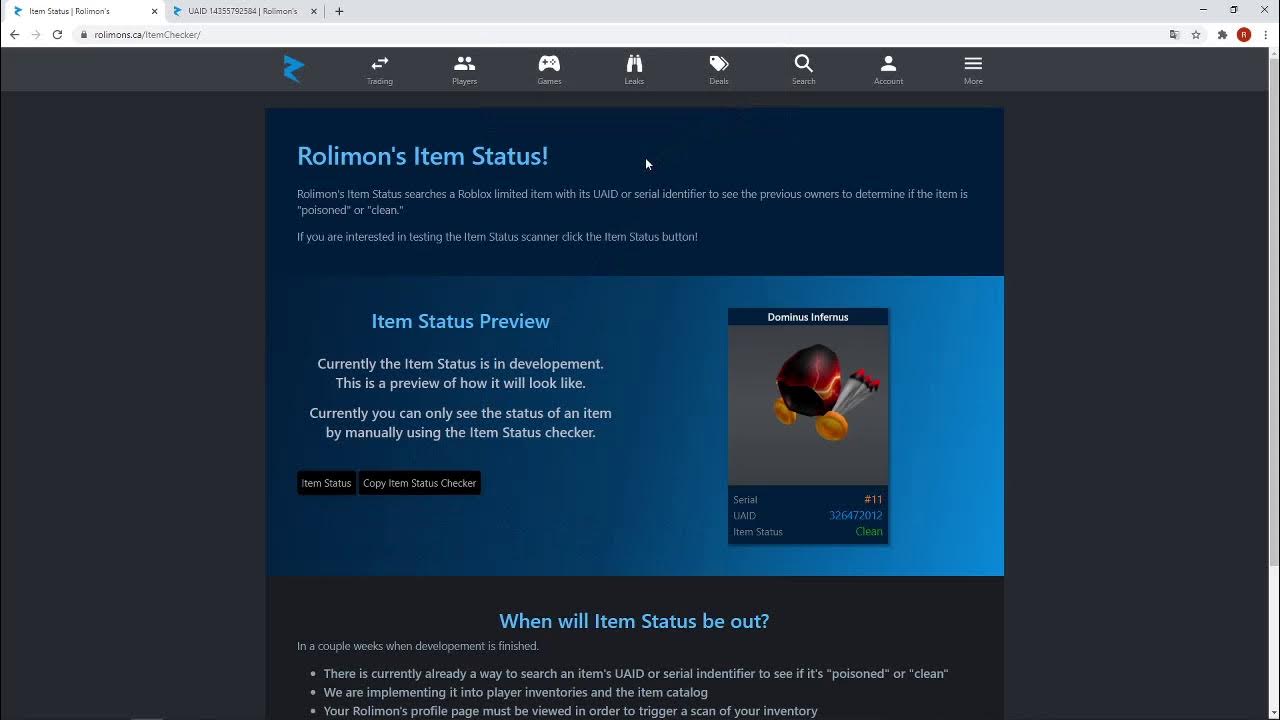
Task: Open the Deals section
Action: 719,70
